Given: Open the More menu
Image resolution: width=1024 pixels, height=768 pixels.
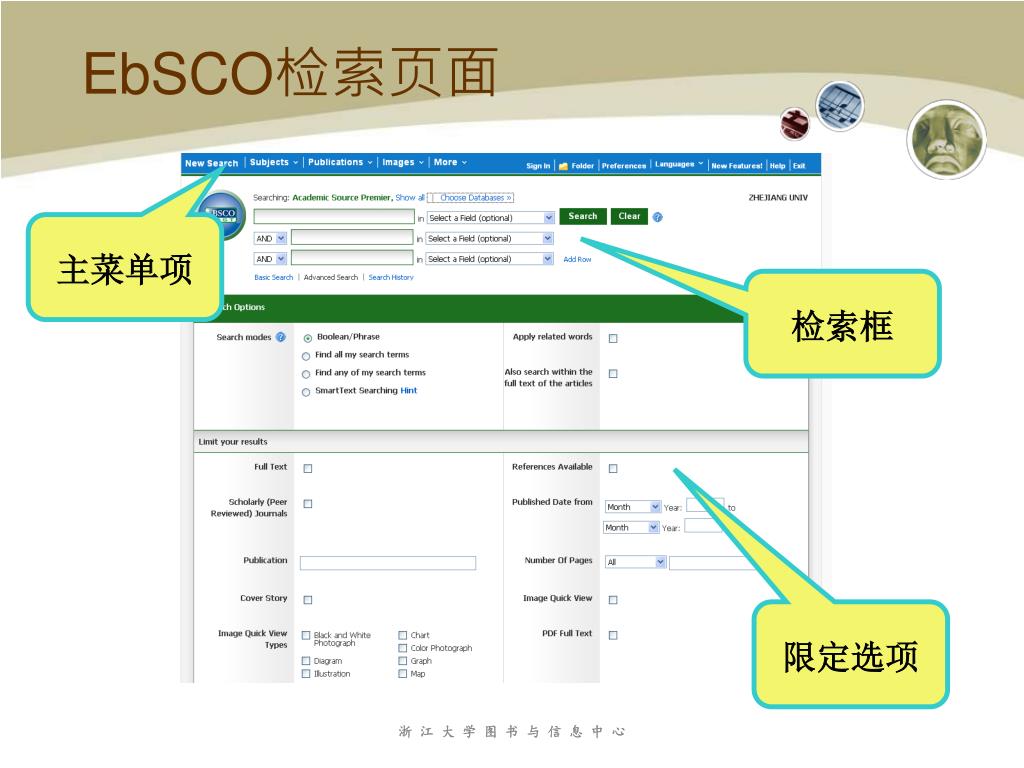Looking at the screenshot, I should pos(450,162).
